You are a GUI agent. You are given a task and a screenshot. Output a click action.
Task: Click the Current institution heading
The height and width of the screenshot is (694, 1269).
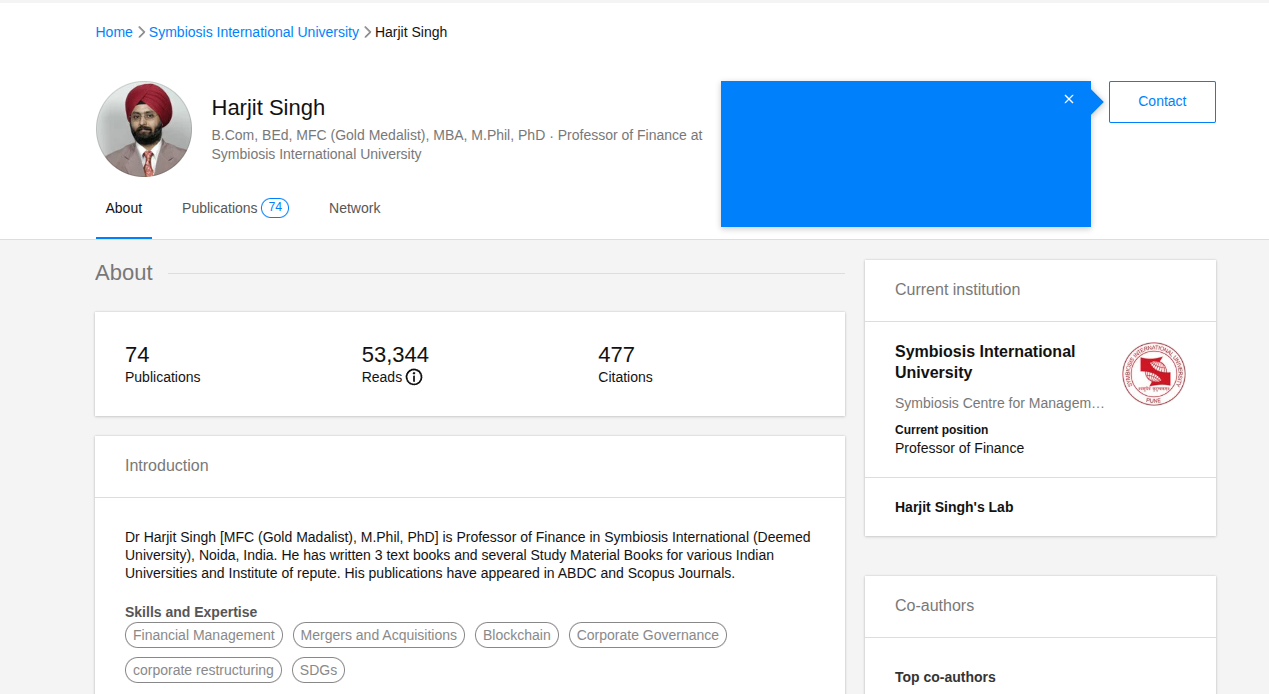(957, 290)
